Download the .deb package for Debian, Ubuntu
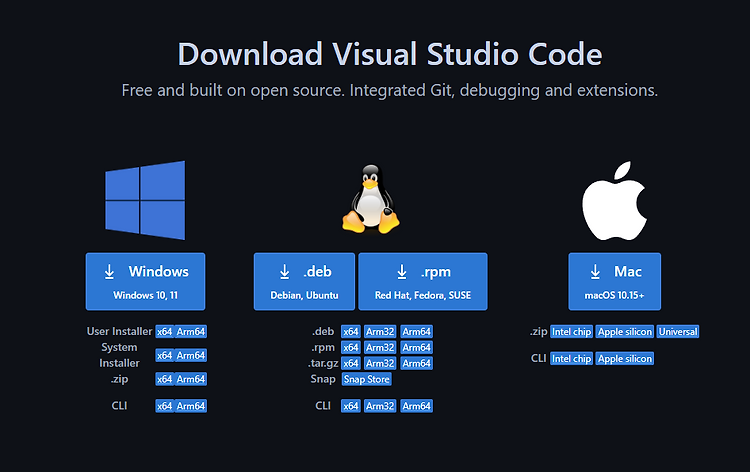 (304, 282)
